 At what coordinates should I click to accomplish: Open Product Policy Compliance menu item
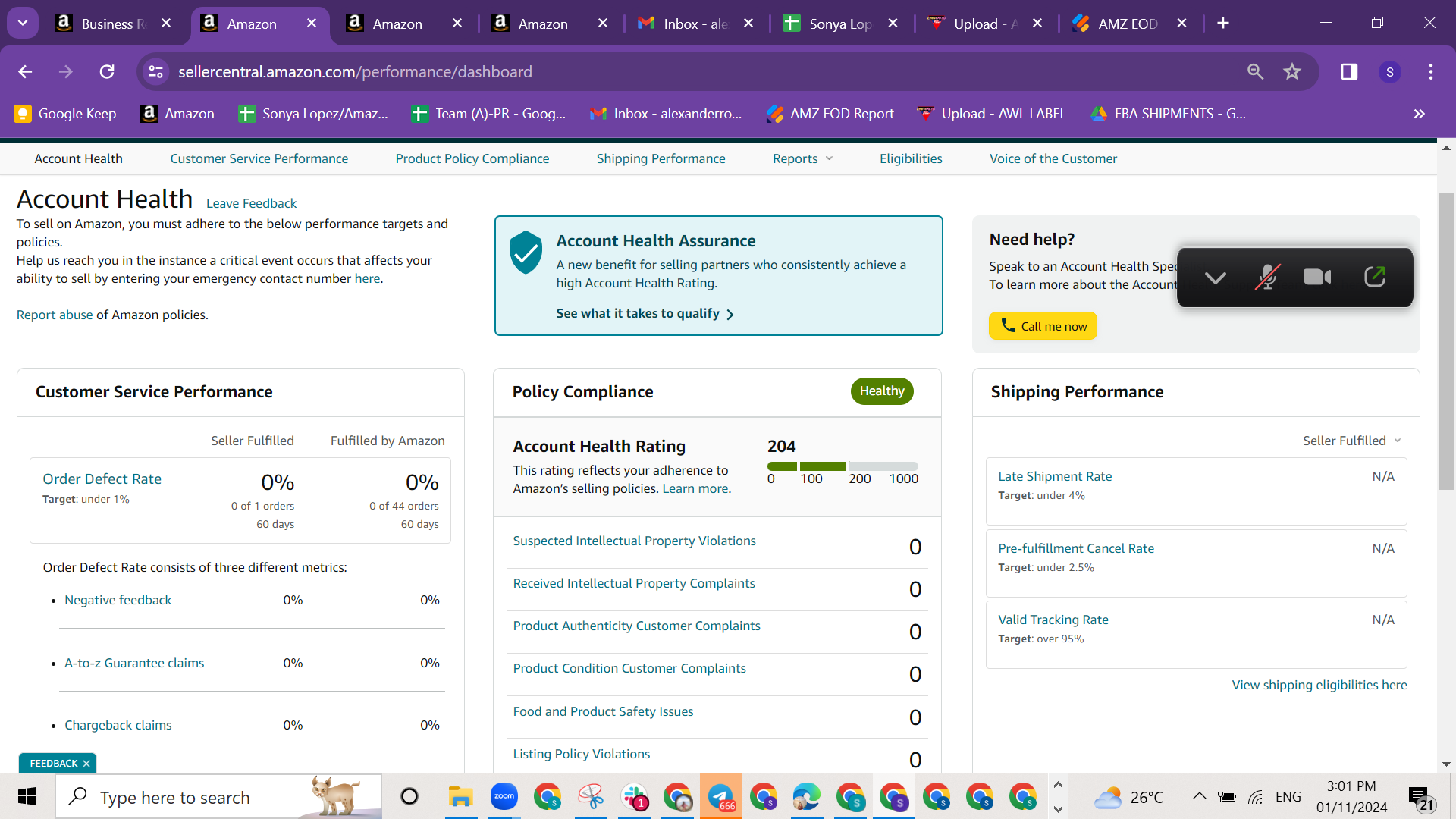(x=472, y=158)
